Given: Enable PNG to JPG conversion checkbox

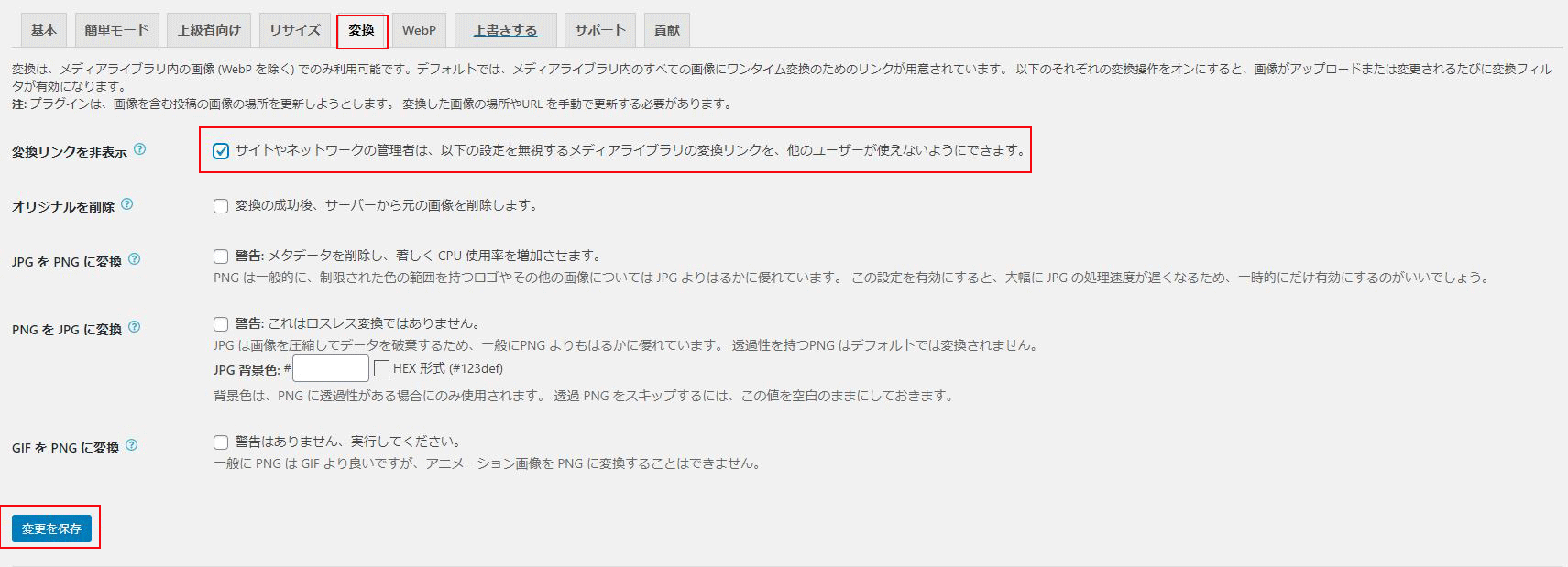Looking at the screenshot, I should [x=221, y=323].
